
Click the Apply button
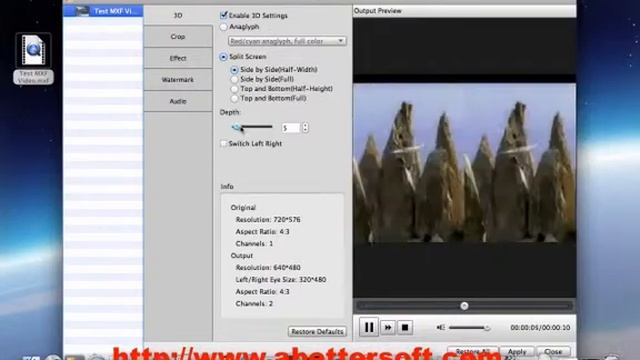pos(517,351)
